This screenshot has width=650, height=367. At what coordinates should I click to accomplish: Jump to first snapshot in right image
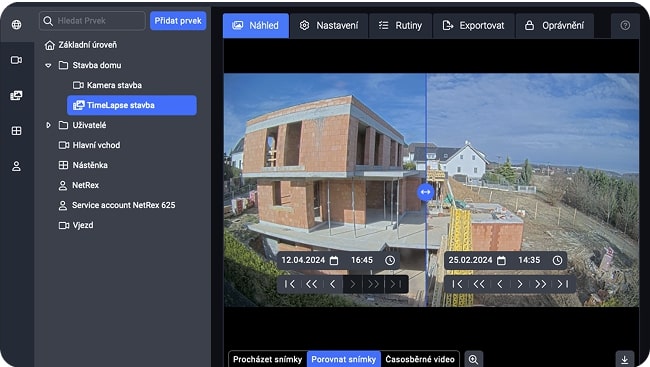click(457, 284)
